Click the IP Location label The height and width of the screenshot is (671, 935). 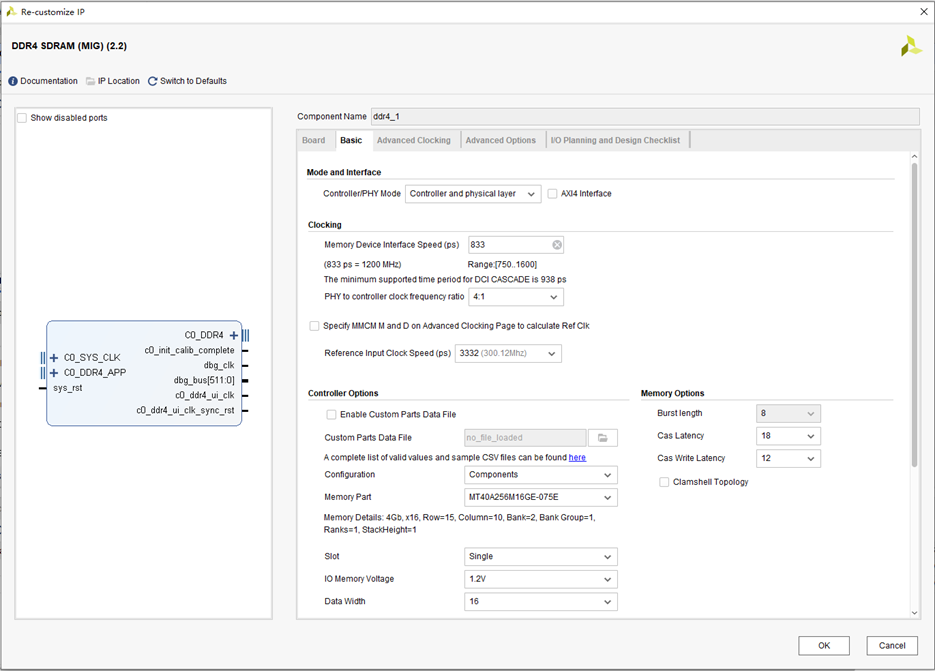(x=119, y=81)
